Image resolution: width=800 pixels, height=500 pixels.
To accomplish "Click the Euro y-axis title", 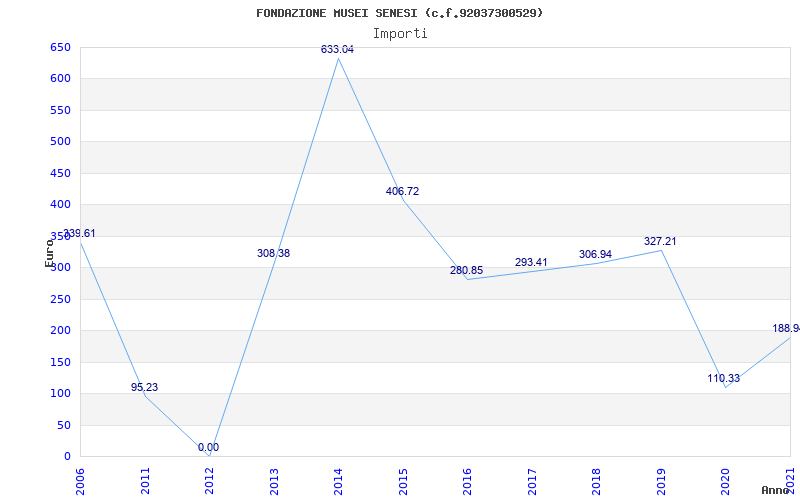I will point(49,252).
